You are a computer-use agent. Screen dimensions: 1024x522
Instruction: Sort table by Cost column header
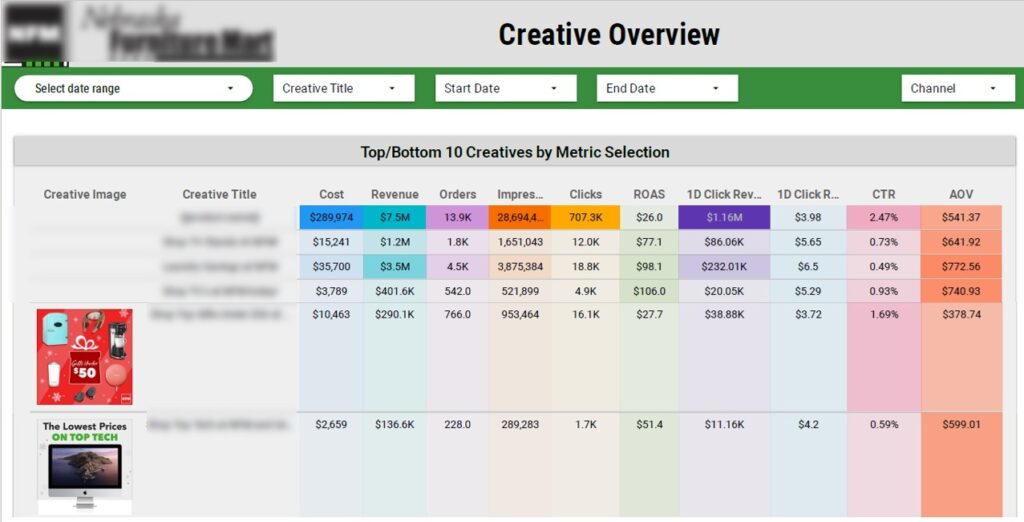tap(331, 194)
